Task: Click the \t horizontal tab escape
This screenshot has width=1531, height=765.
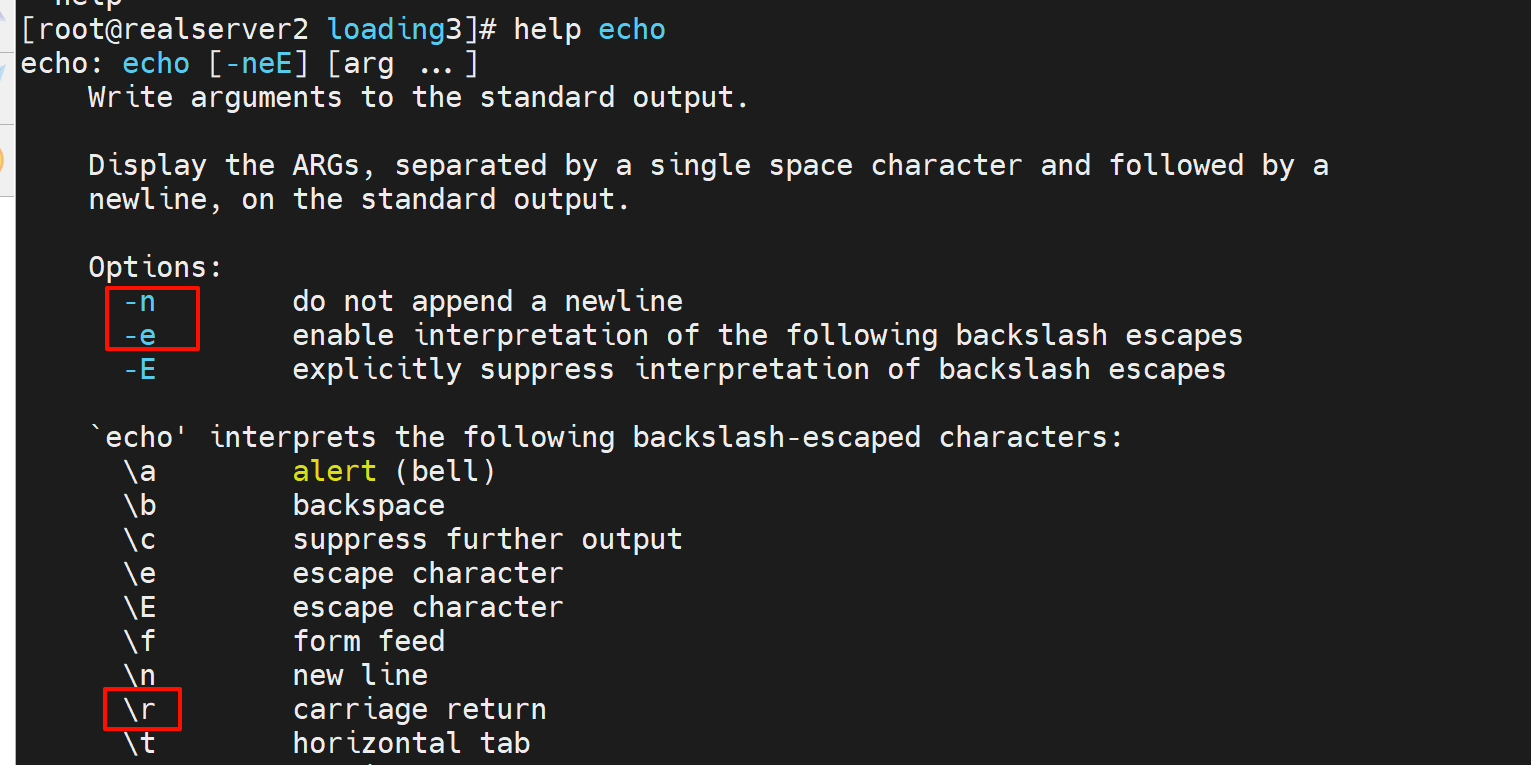Action: pyautogui.click(x=140, y=743)
